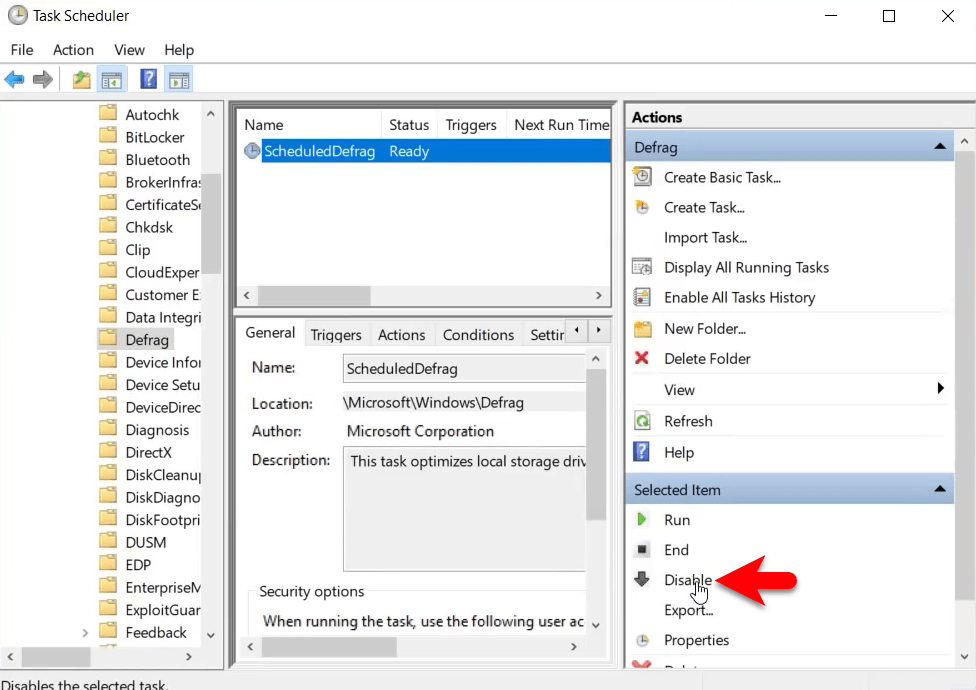This screenshot has height=690, width=976.
Task: Click the green Run arrow icon
Action: [x=642, y=519]
